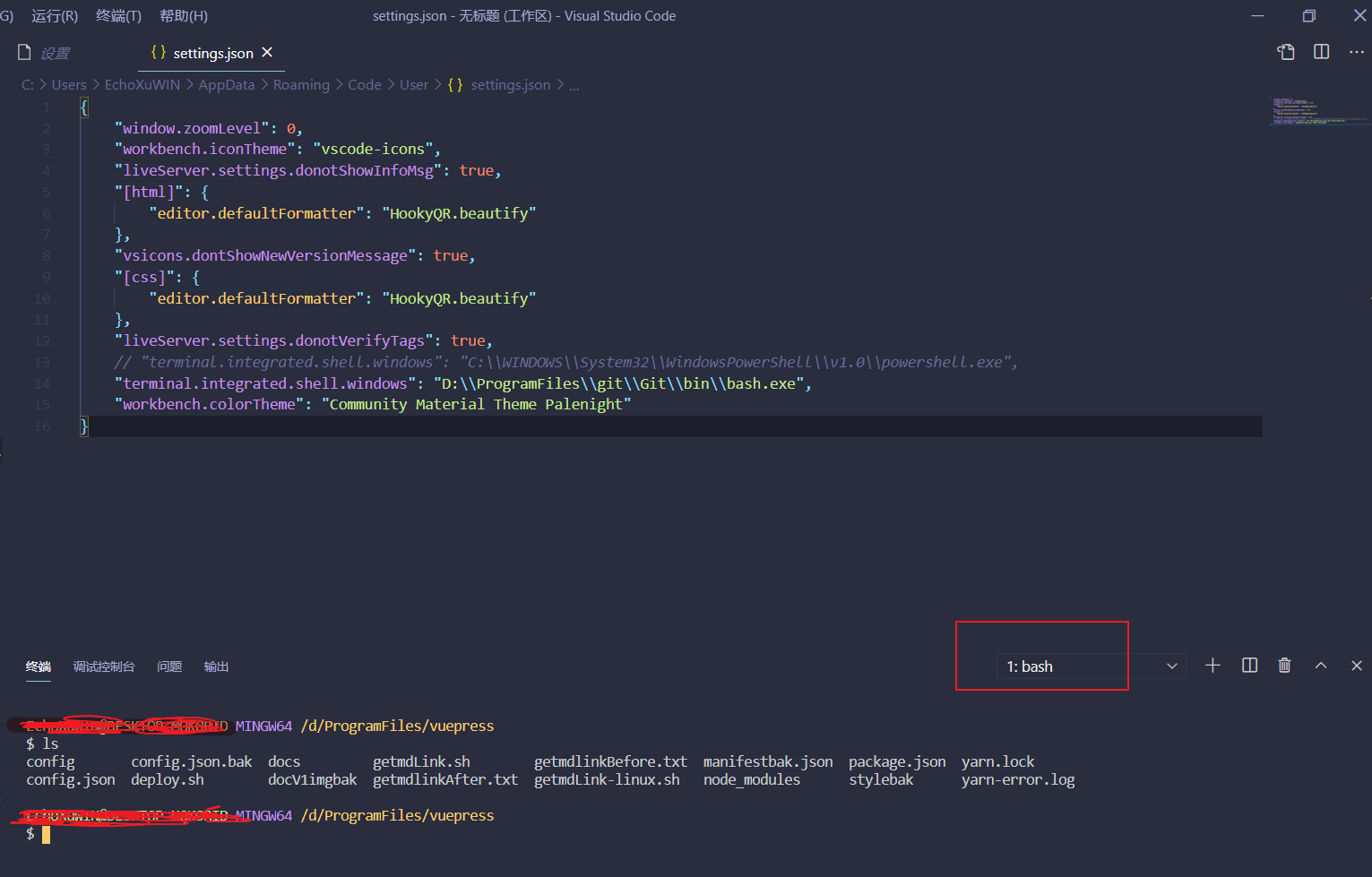Switch to the 调试控制台 panel tab
The image size is (1372, 877).
click(104, 666)
